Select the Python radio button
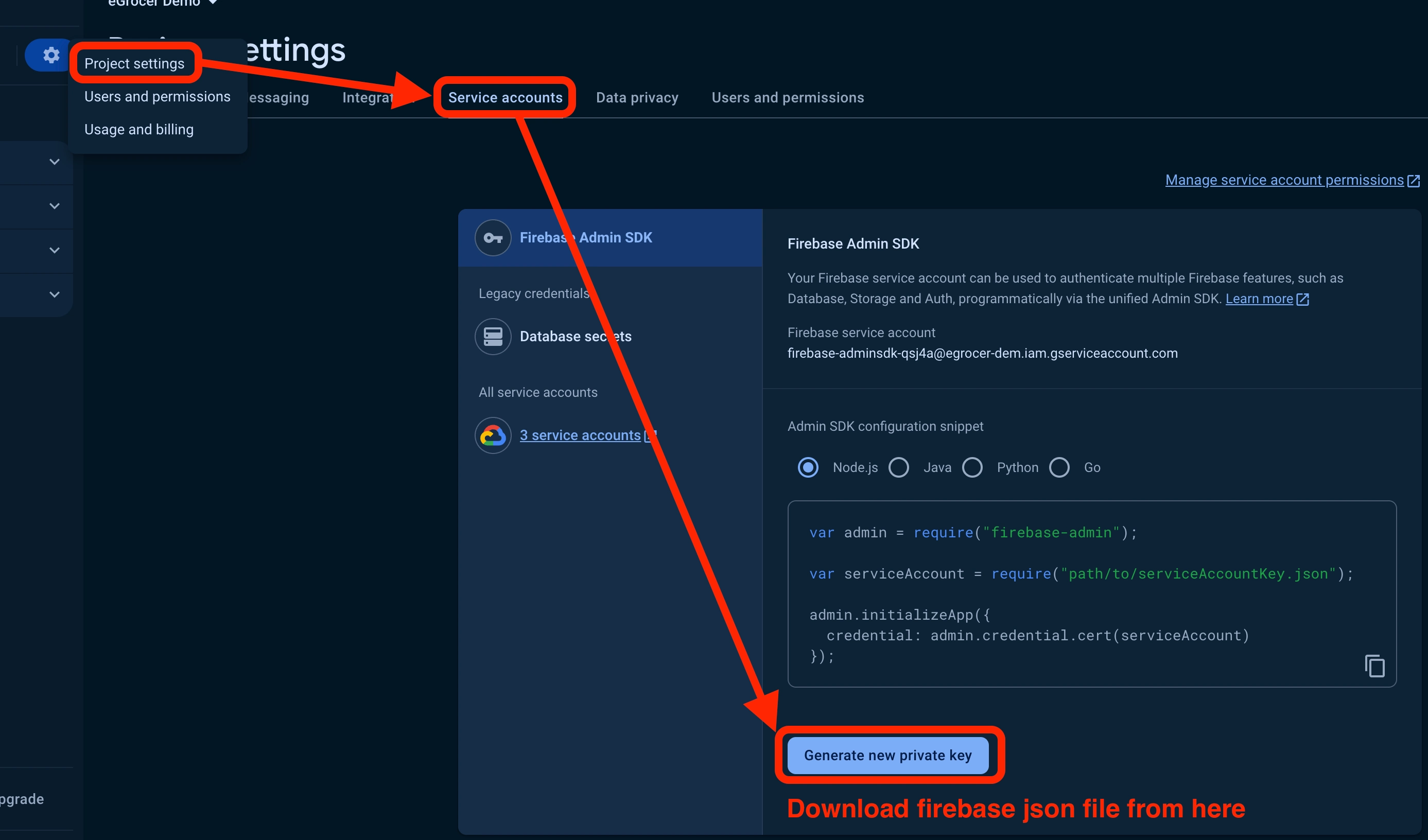 click(972, 467)
